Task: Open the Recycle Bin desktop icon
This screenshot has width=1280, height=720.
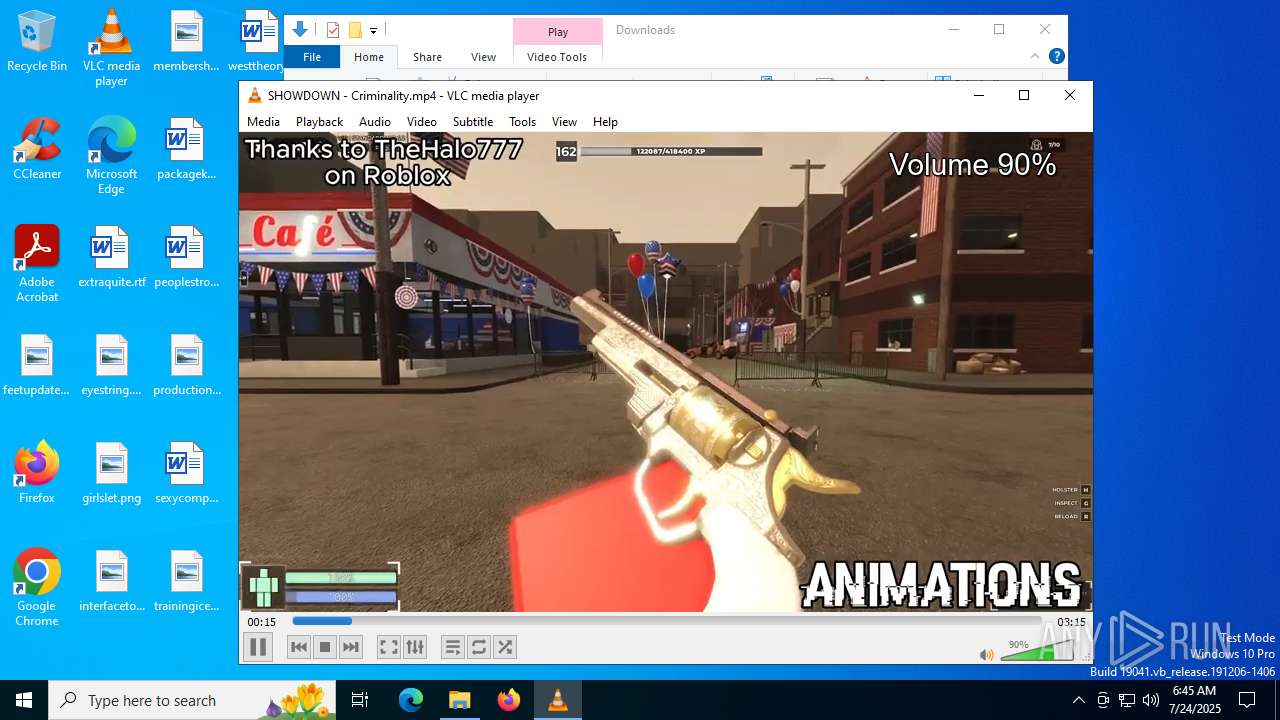Action: [x=37, y=41]
